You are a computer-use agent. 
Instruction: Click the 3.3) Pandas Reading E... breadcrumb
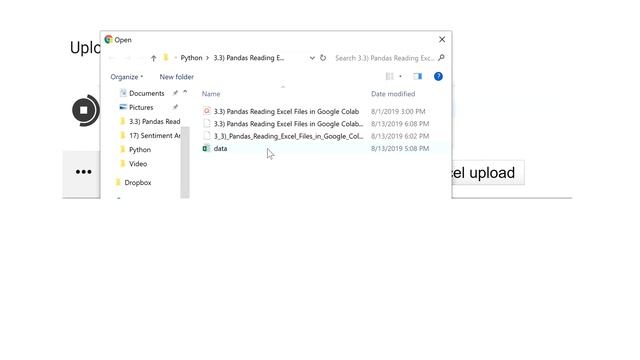click(249, 58)
